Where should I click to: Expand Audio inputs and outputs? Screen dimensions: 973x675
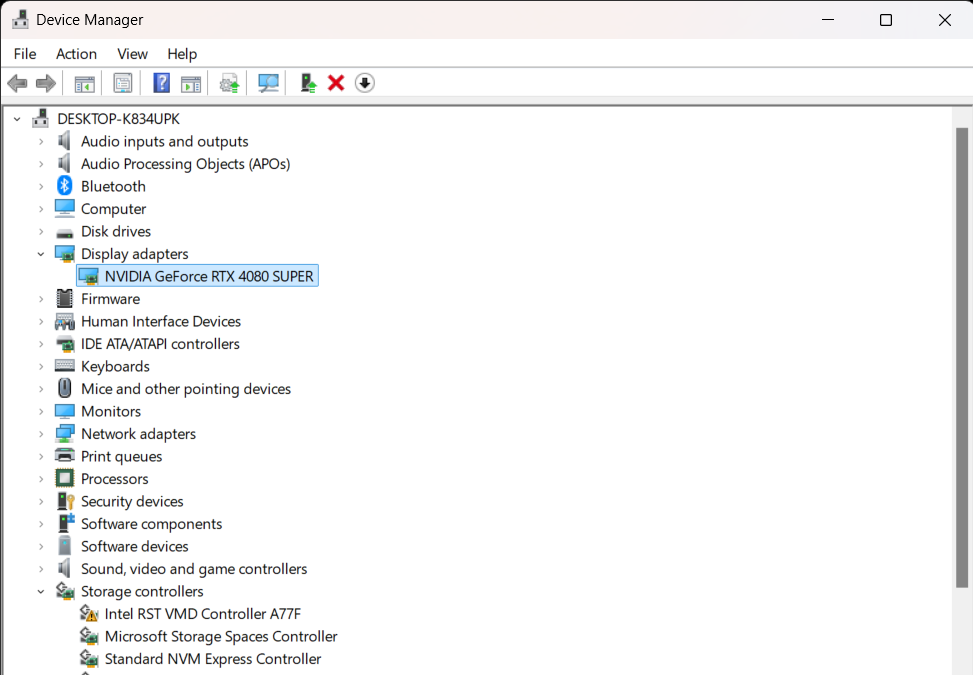click(x=41, y=141)
